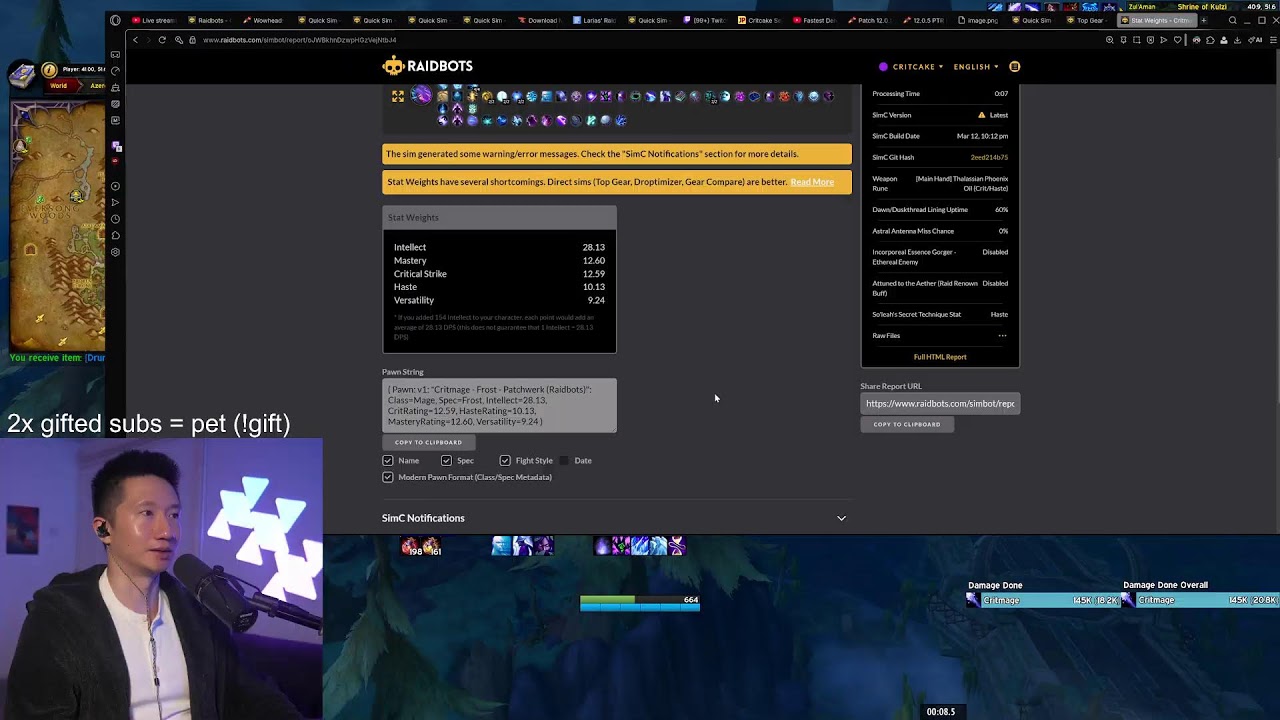
Task: Click Critmage bar under Damage Done Overall
Action: [1200, 600]
